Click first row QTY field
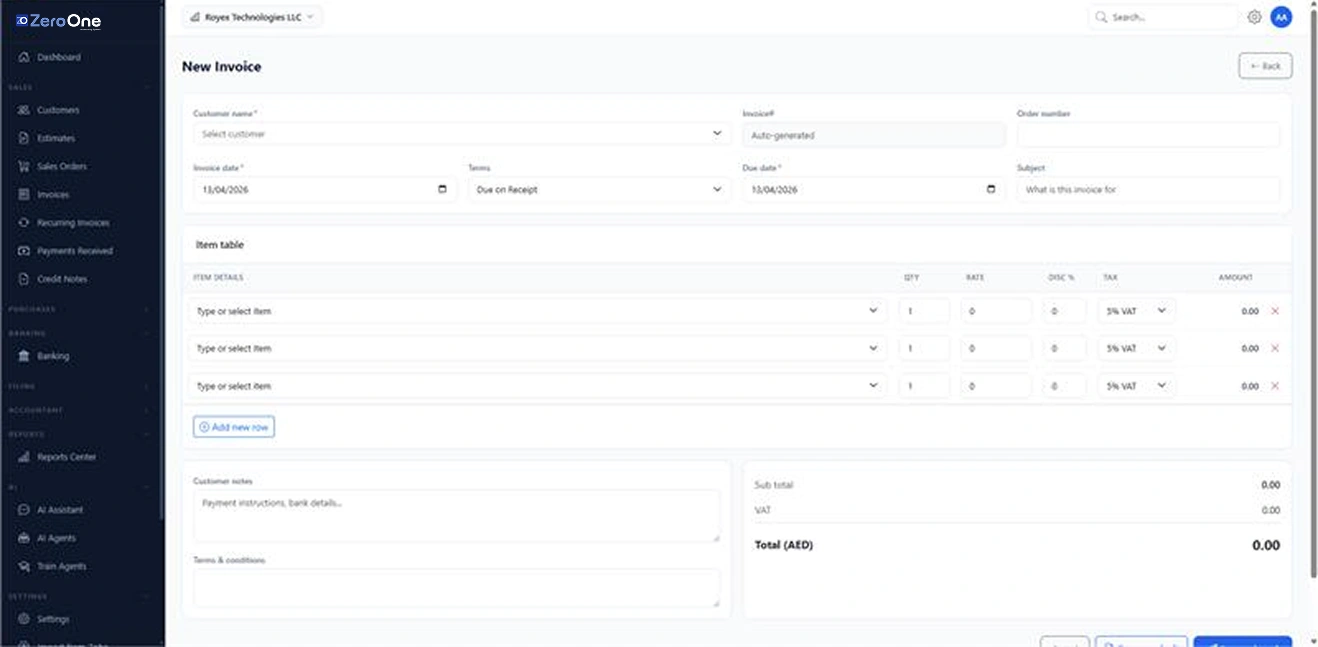 [924, 311]
